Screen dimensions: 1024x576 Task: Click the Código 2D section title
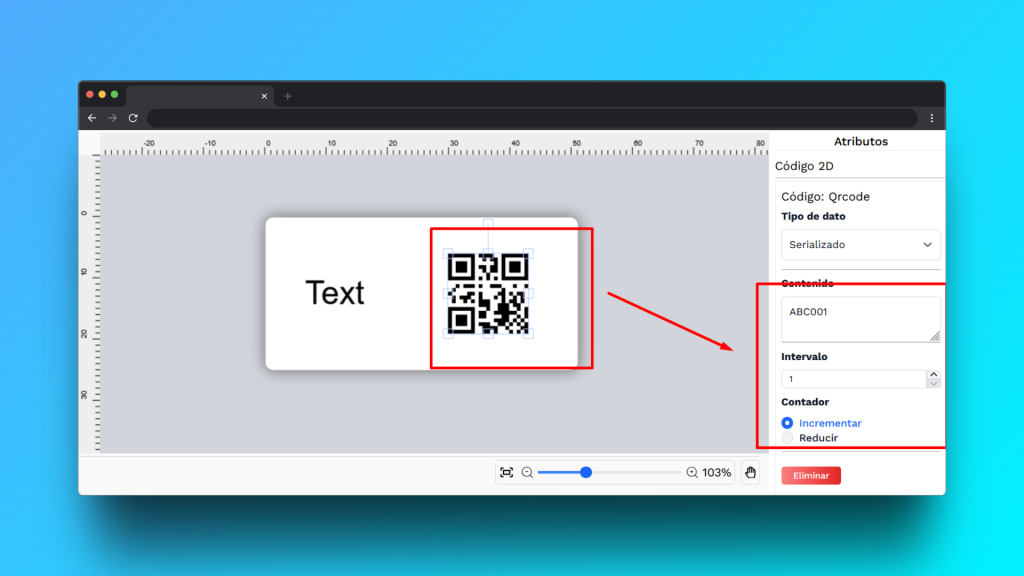tap(804, 166)
